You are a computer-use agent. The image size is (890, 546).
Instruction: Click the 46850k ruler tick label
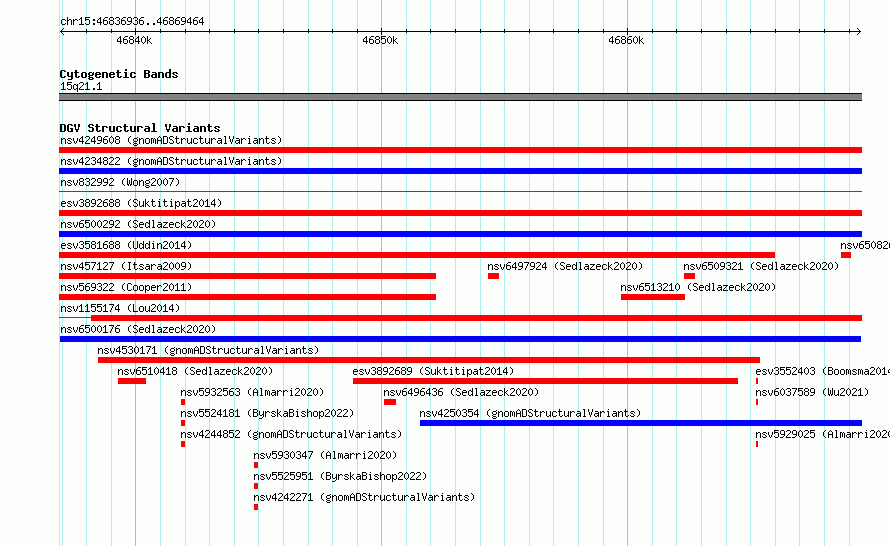tap(380, 40)
